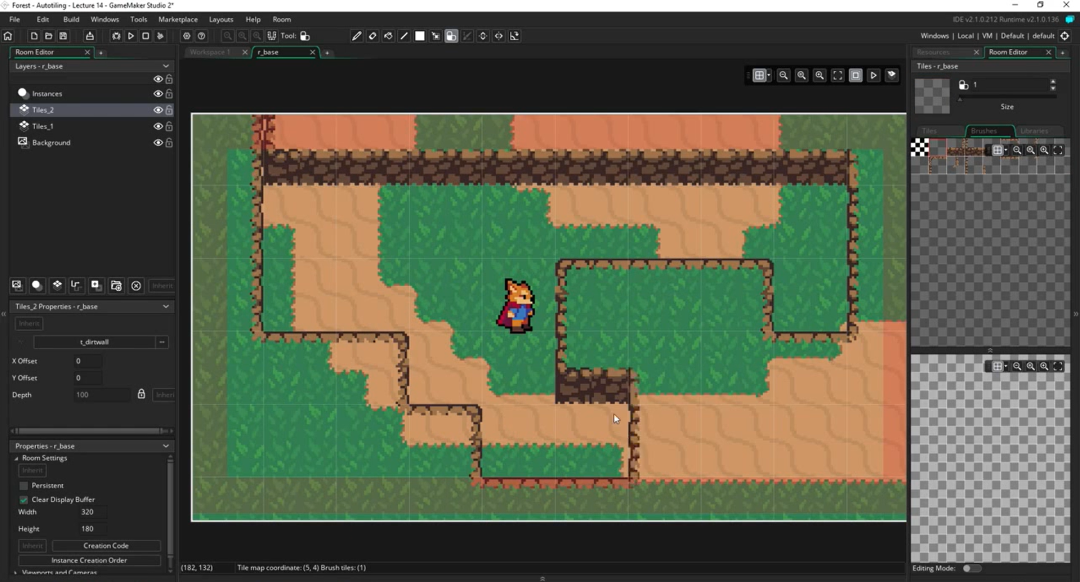
Task: Create a new instance layer icon
Action: tap(37, 285)
